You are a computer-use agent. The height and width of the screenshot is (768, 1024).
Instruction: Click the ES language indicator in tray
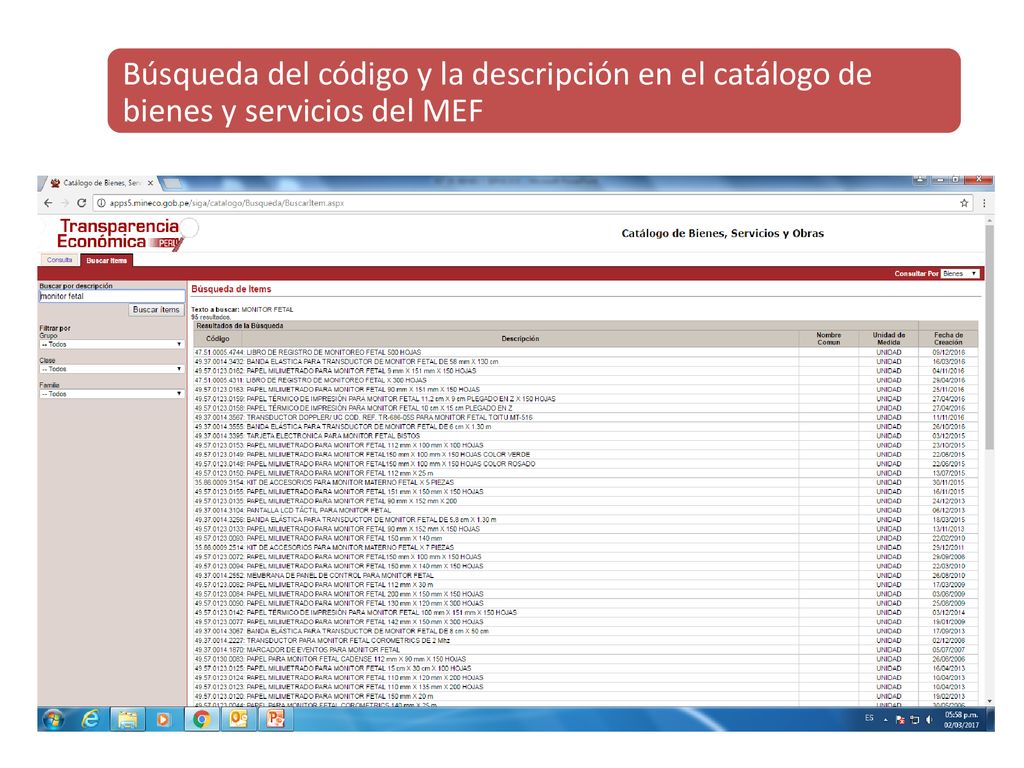[869, 718]
